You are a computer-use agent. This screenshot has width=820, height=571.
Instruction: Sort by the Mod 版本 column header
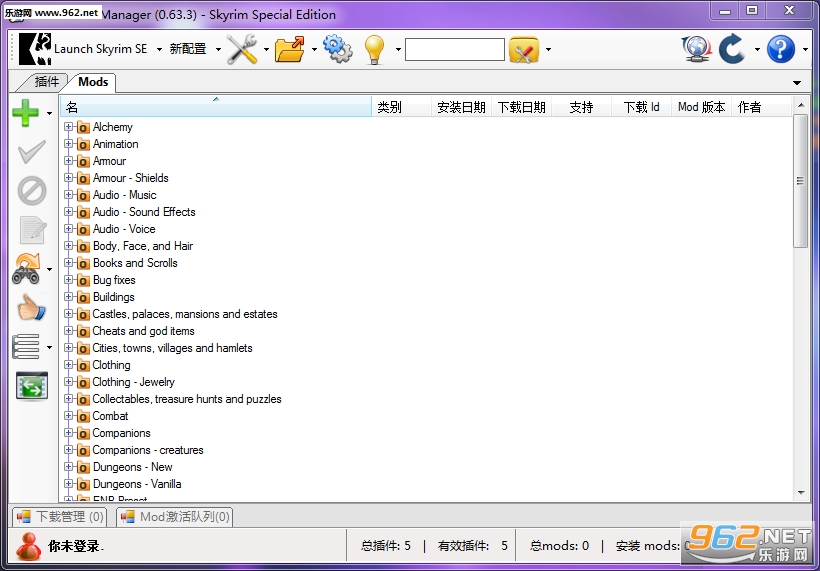coord(701,107)
